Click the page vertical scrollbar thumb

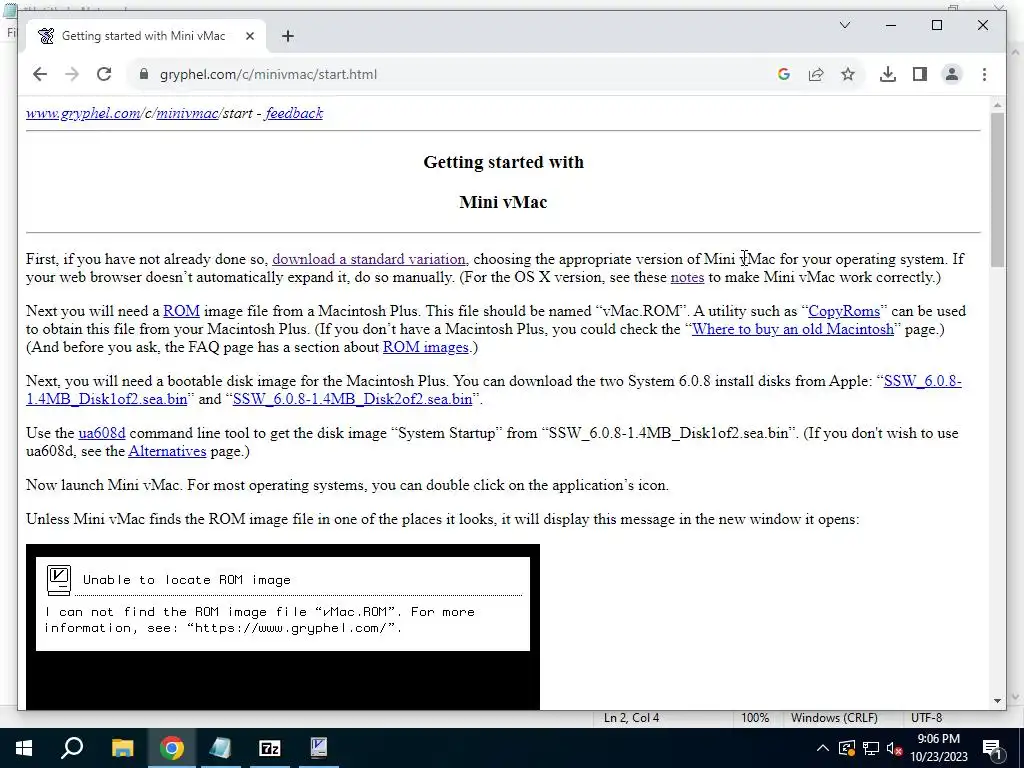coord(997,189)
